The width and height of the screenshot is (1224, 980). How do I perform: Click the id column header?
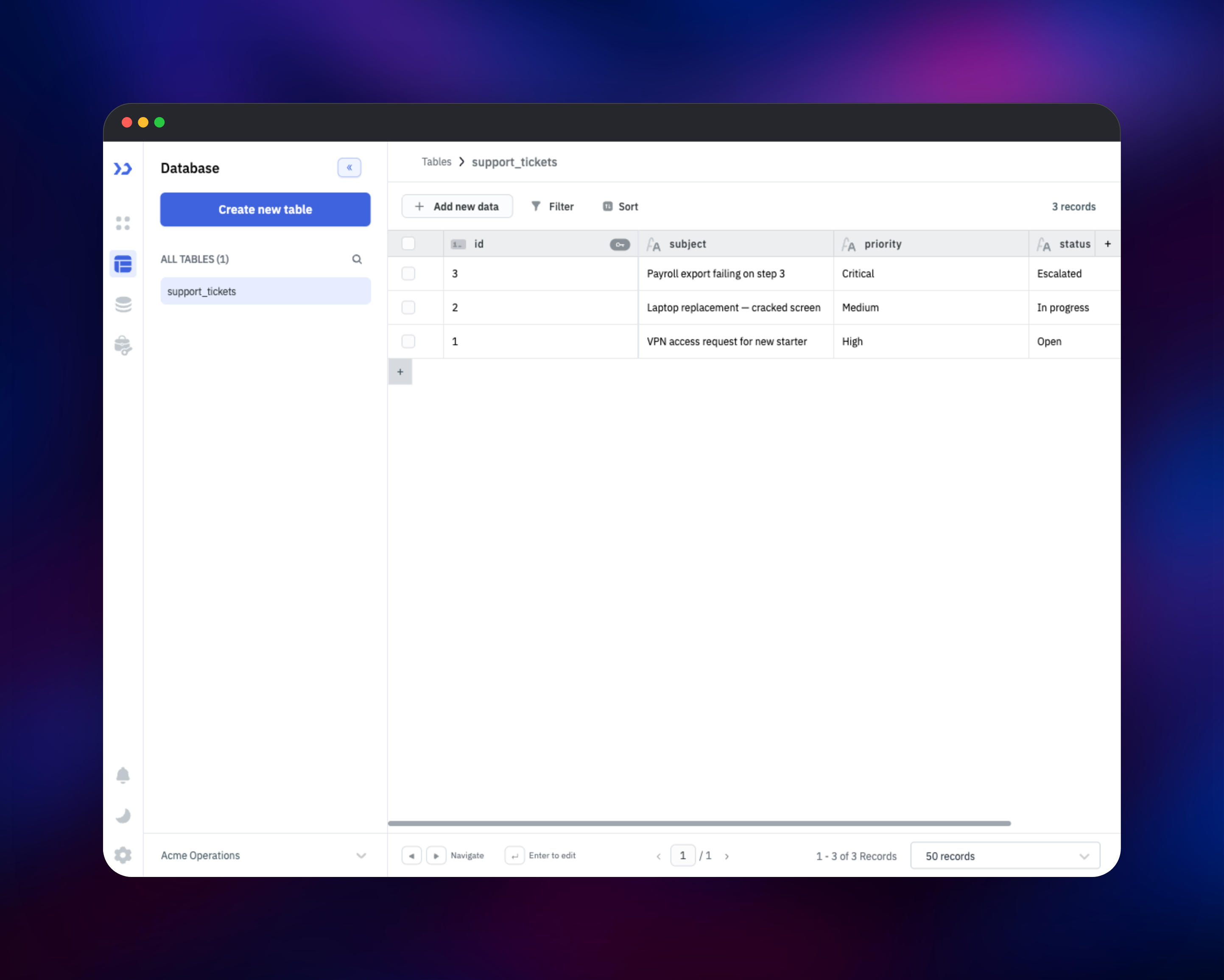(540, 243)
